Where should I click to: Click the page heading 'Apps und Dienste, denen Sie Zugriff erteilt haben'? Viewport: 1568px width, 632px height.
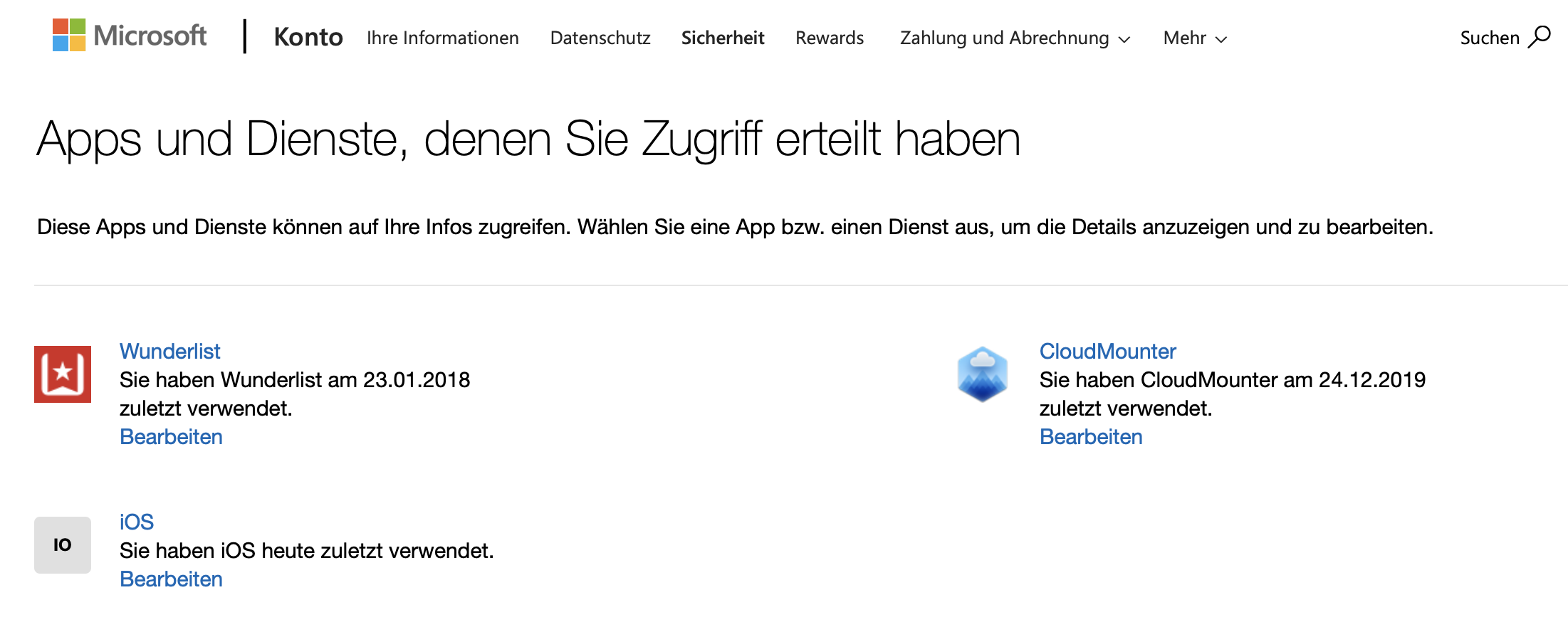click(528, 139)
